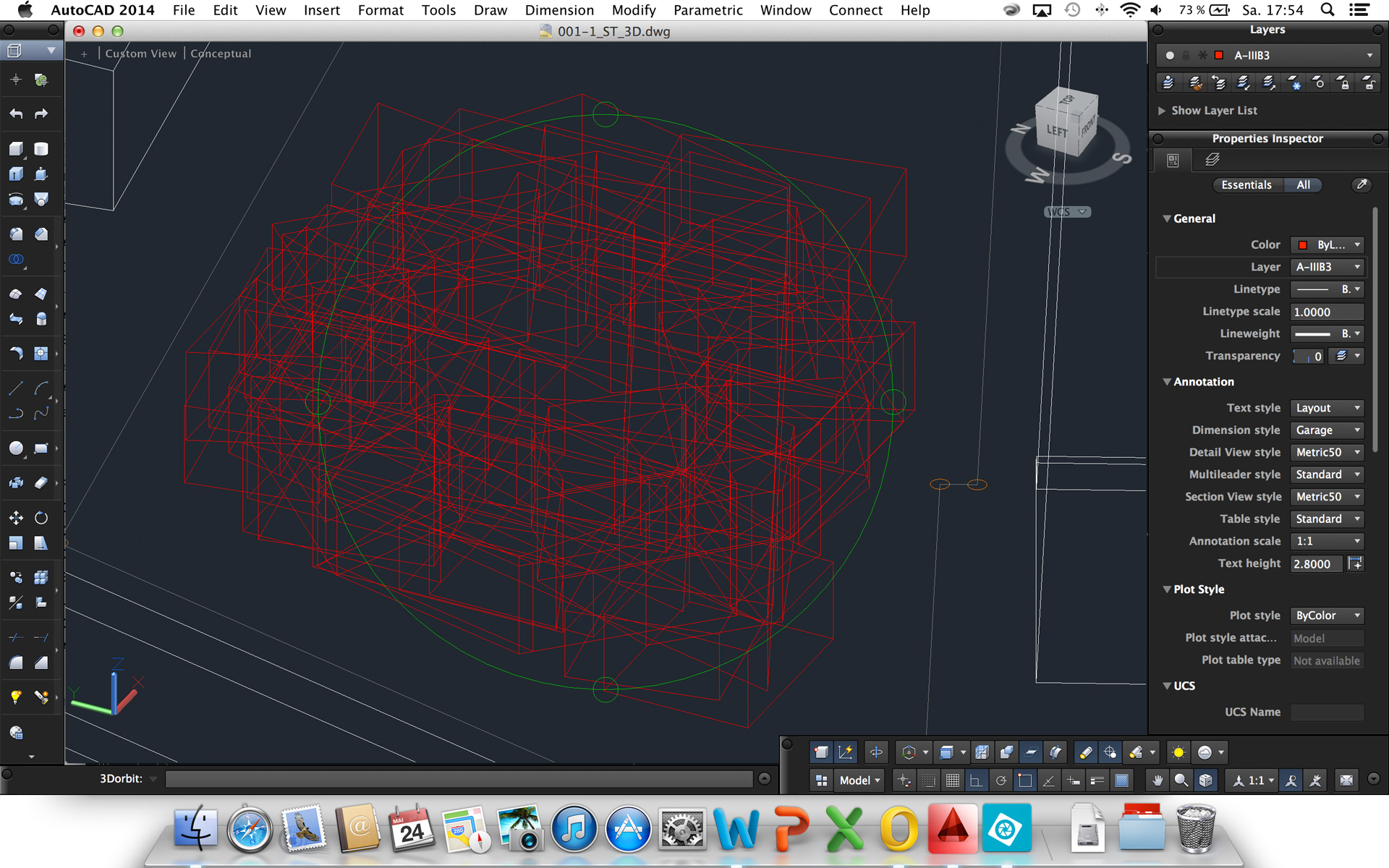Click the Undo arrow in left toolbar
The height and width of the screenshot is (868, 1389).
(x=16, y=114)
